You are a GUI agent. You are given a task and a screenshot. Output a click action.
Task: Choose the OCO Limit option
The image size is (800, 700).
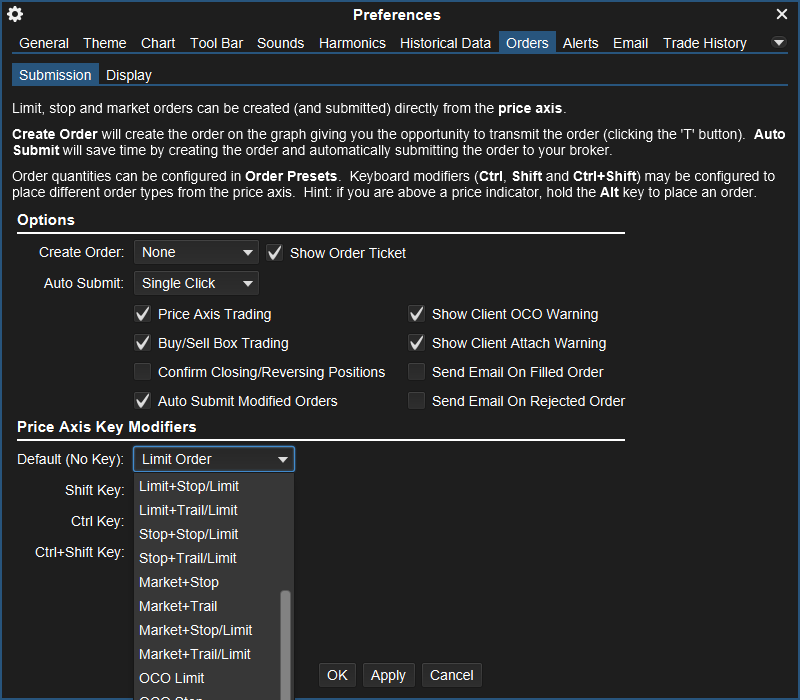[171, 678]
